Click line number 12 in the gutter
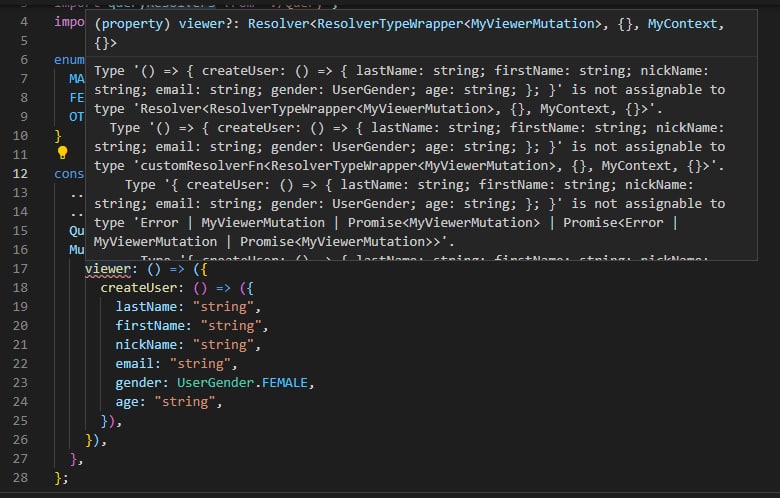Viewport: 780px width, 498px height. tap(20, 174)
